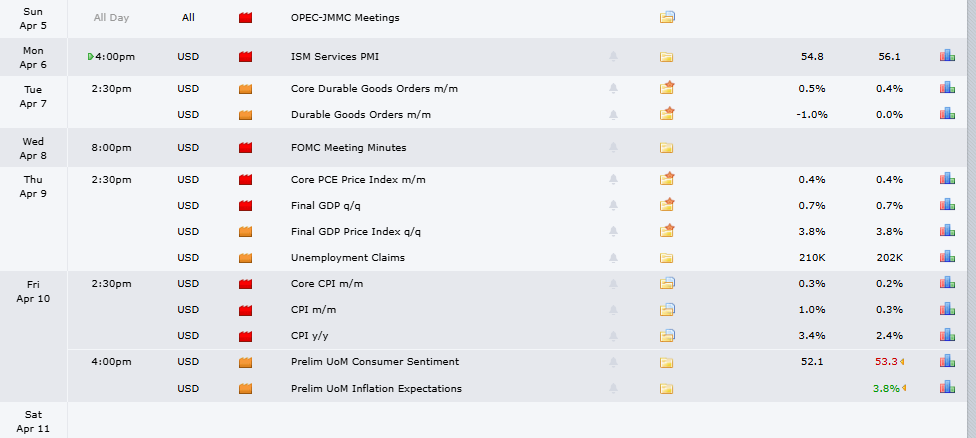976x438 pixels.
Task: Click the ISM Services PMI event name
Action: (335, 57)
